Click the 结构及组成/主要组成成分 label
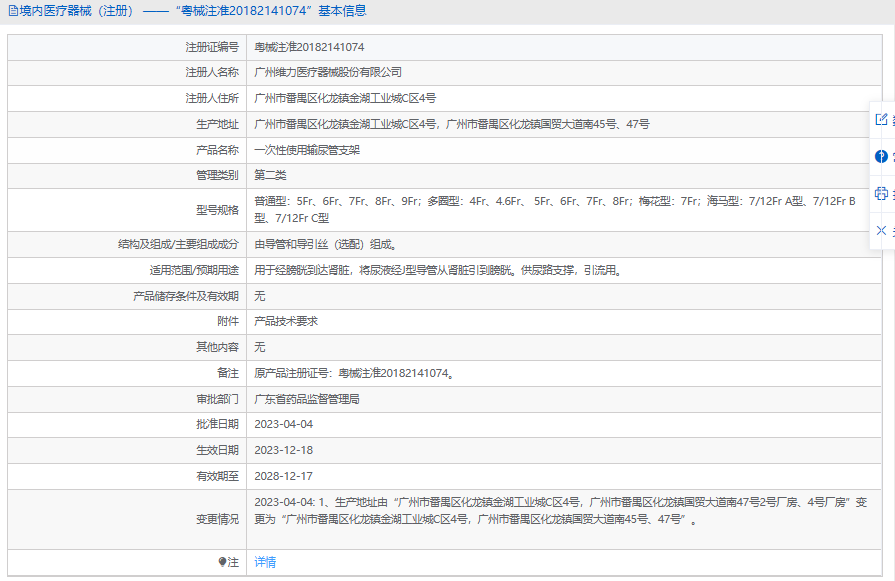Viewport: 895px width, 581px height. point(178,244)
